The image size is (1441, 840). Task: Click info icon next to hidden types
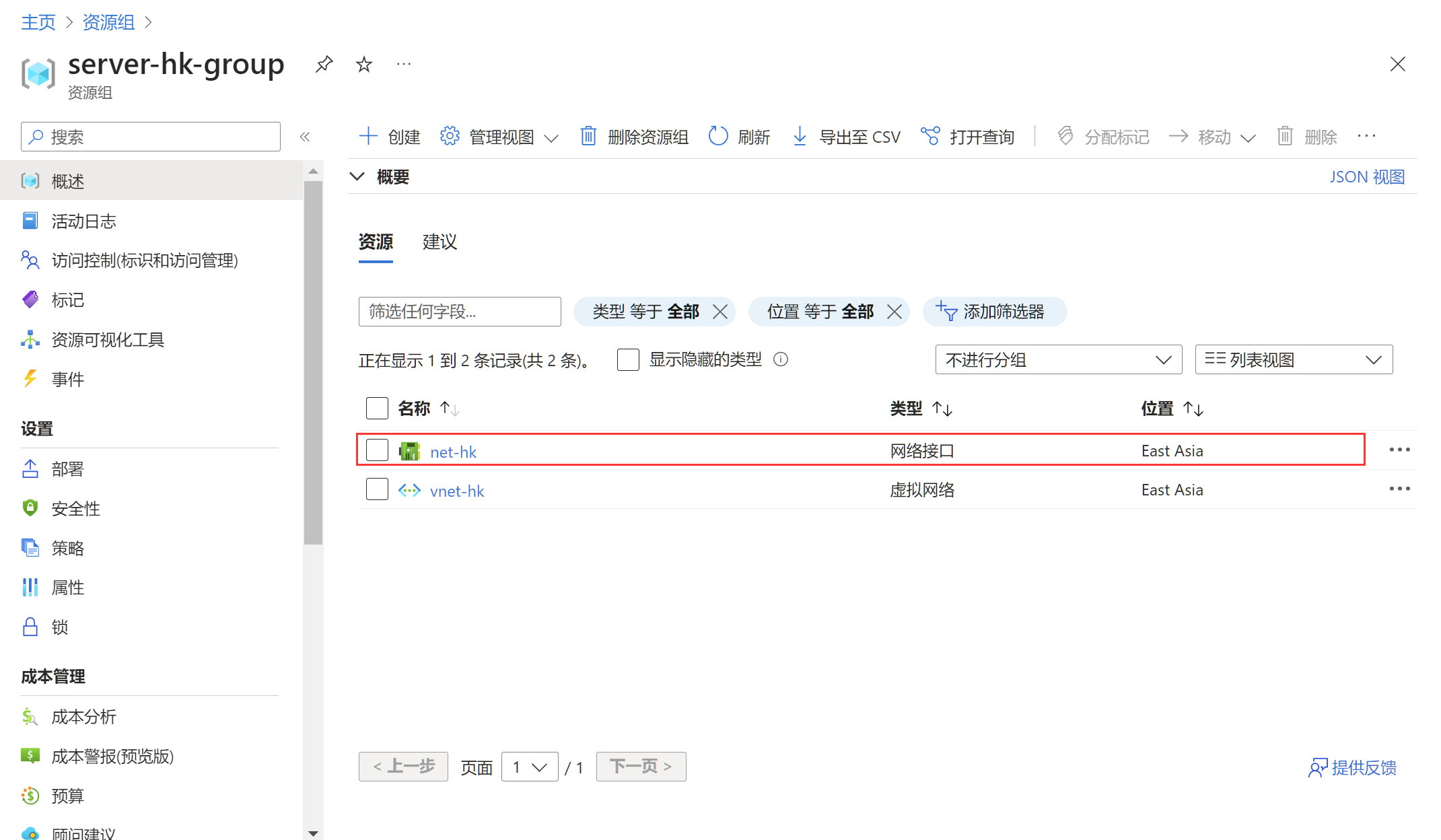(x=781, y=359)
